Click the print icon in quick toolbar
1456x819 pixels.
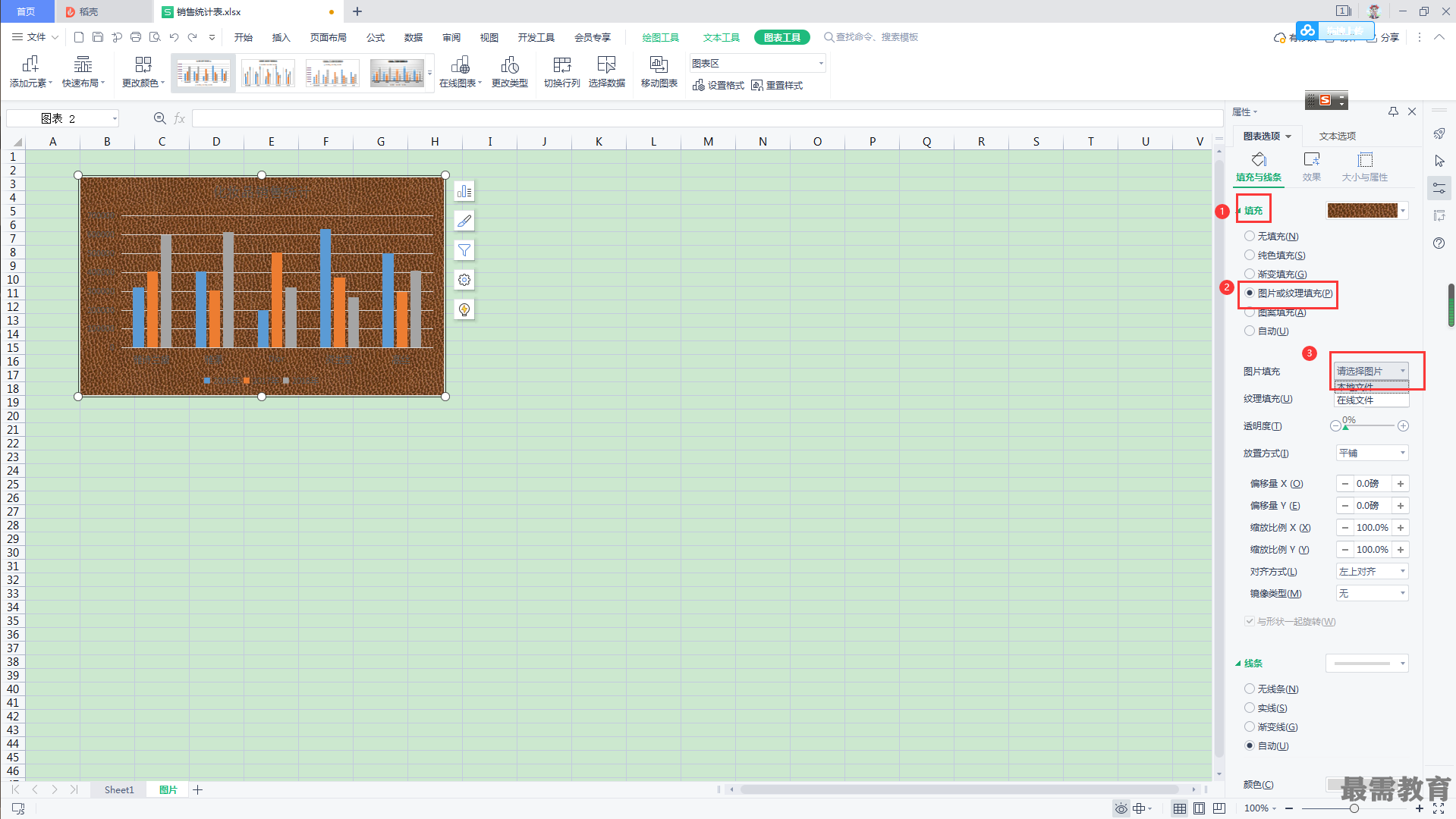[136, 37]
